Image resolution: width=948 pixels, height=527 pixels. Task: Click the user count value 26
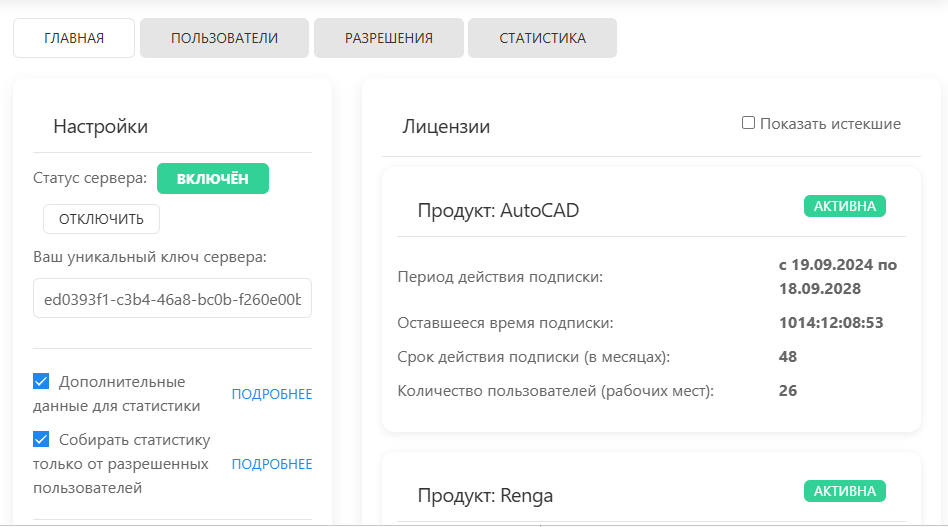[x=788, y=390]
